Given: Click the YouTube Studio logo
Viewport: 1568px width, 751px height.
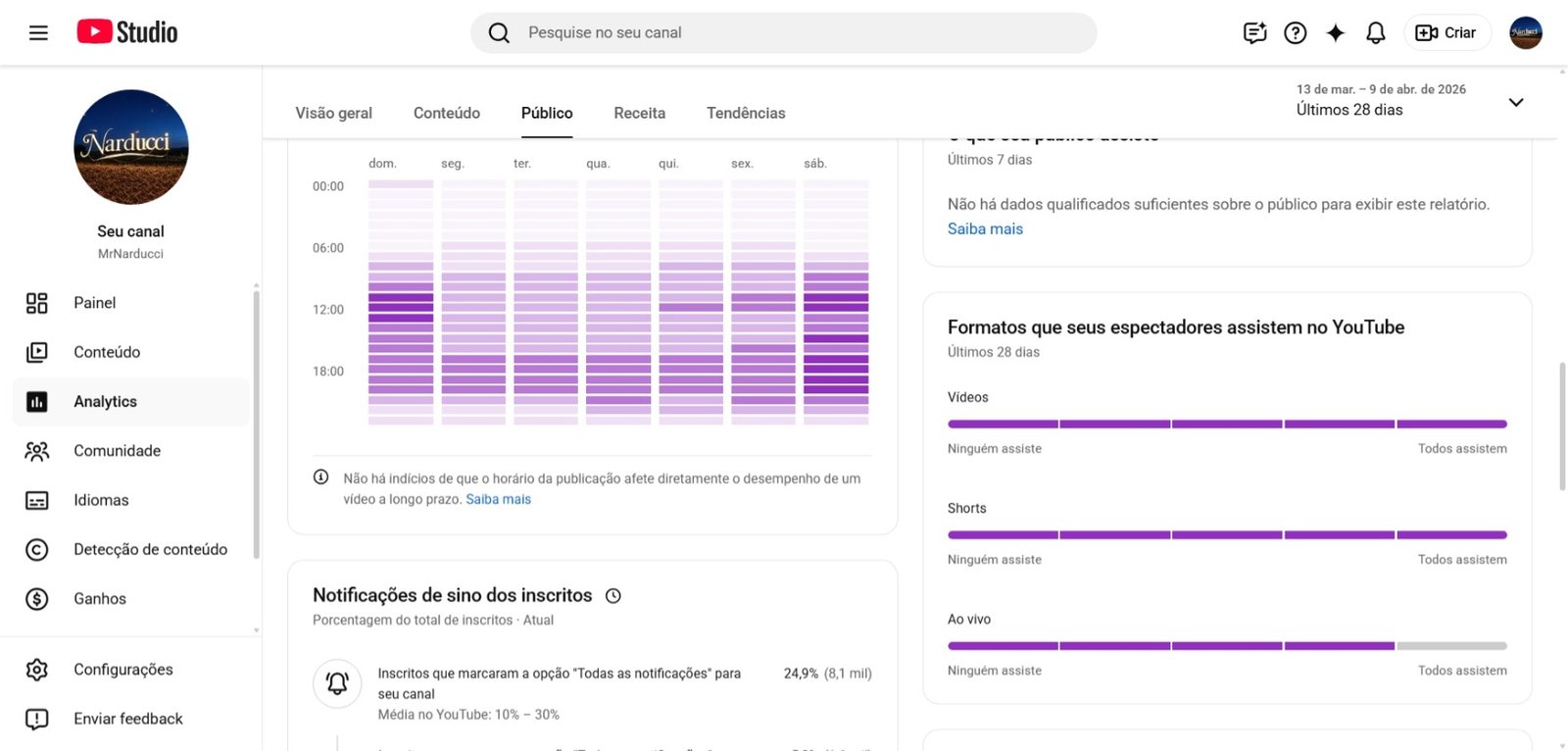Looking at the screenshot, I should (x=127, y=32).
